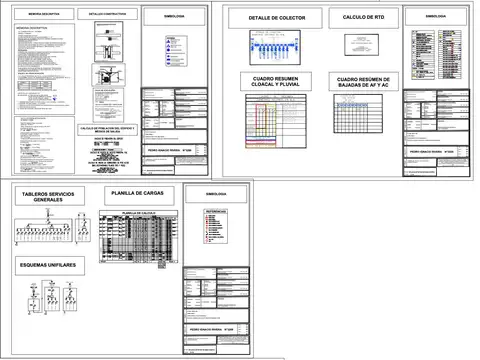This screenshot has height=360, width=480.
Task: Click the tableros servicios generales wiring diagram
Action: [x=52, y=227]
